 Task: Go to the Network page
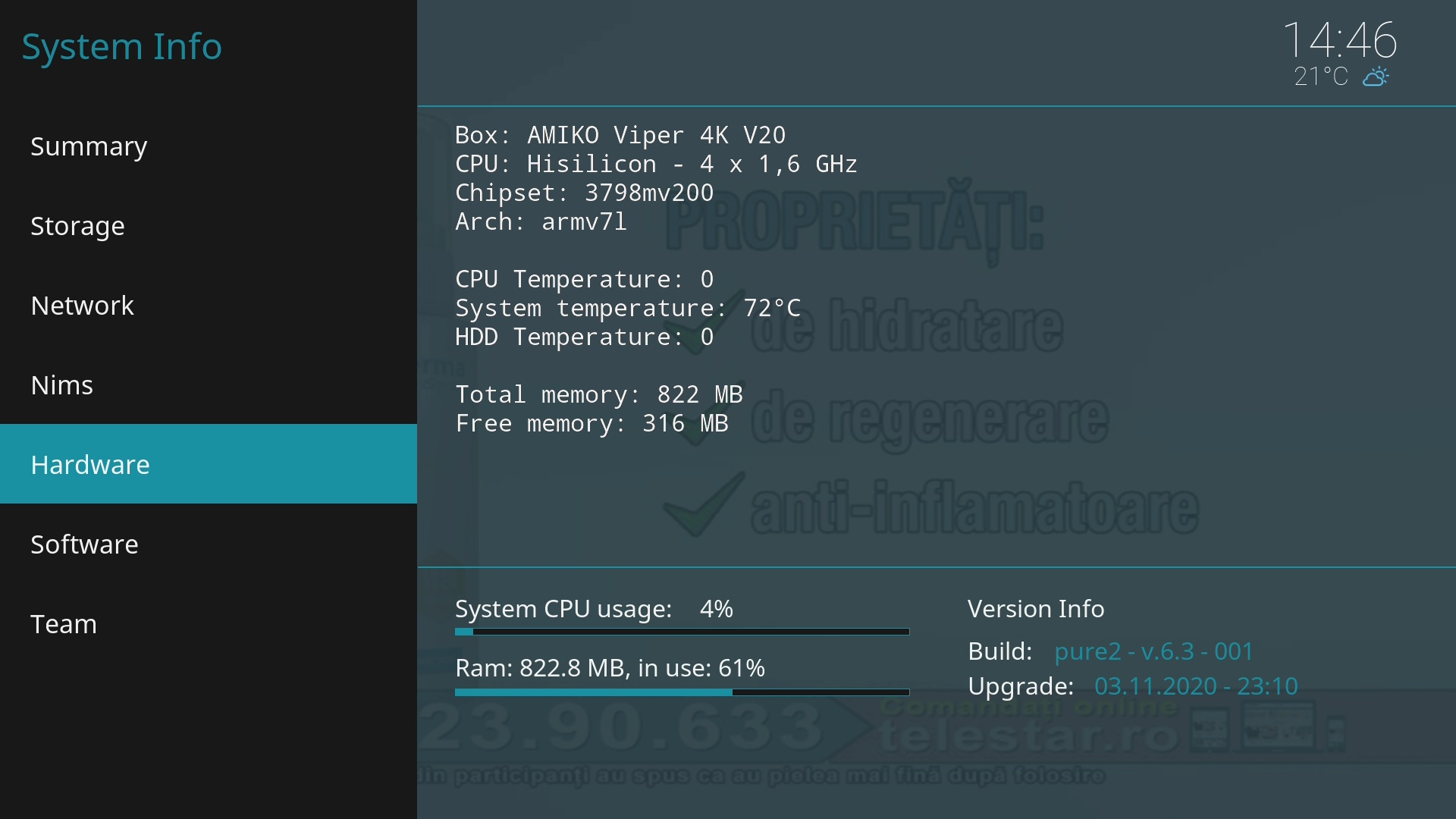[x=82, y=306]
